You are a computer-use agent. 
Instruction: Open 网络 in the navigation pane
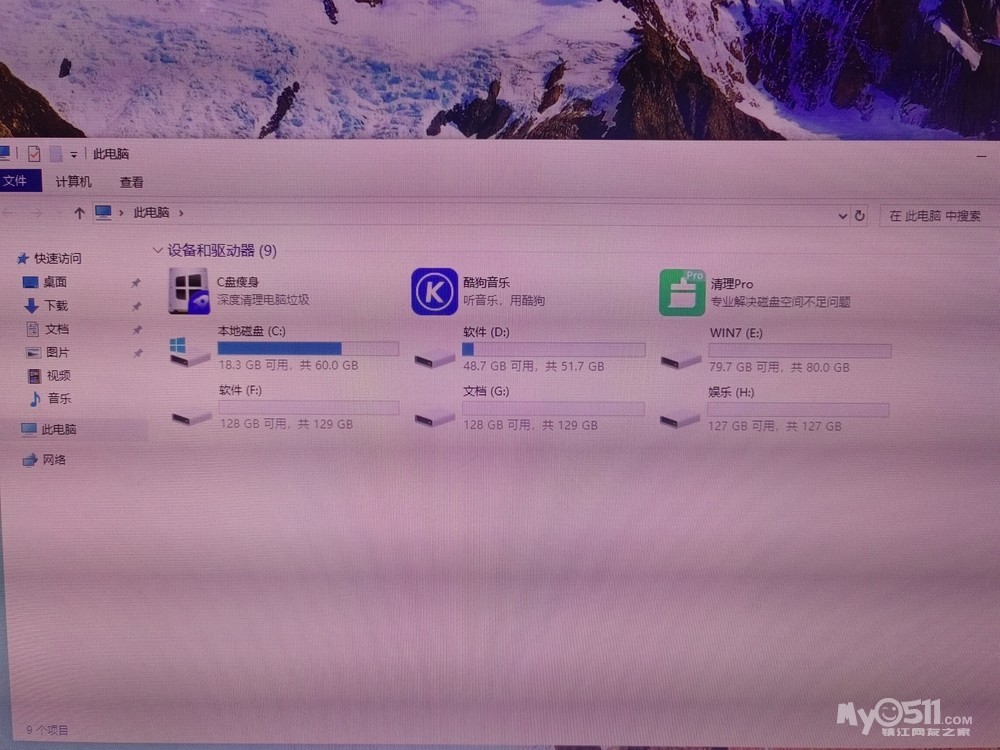54,460
